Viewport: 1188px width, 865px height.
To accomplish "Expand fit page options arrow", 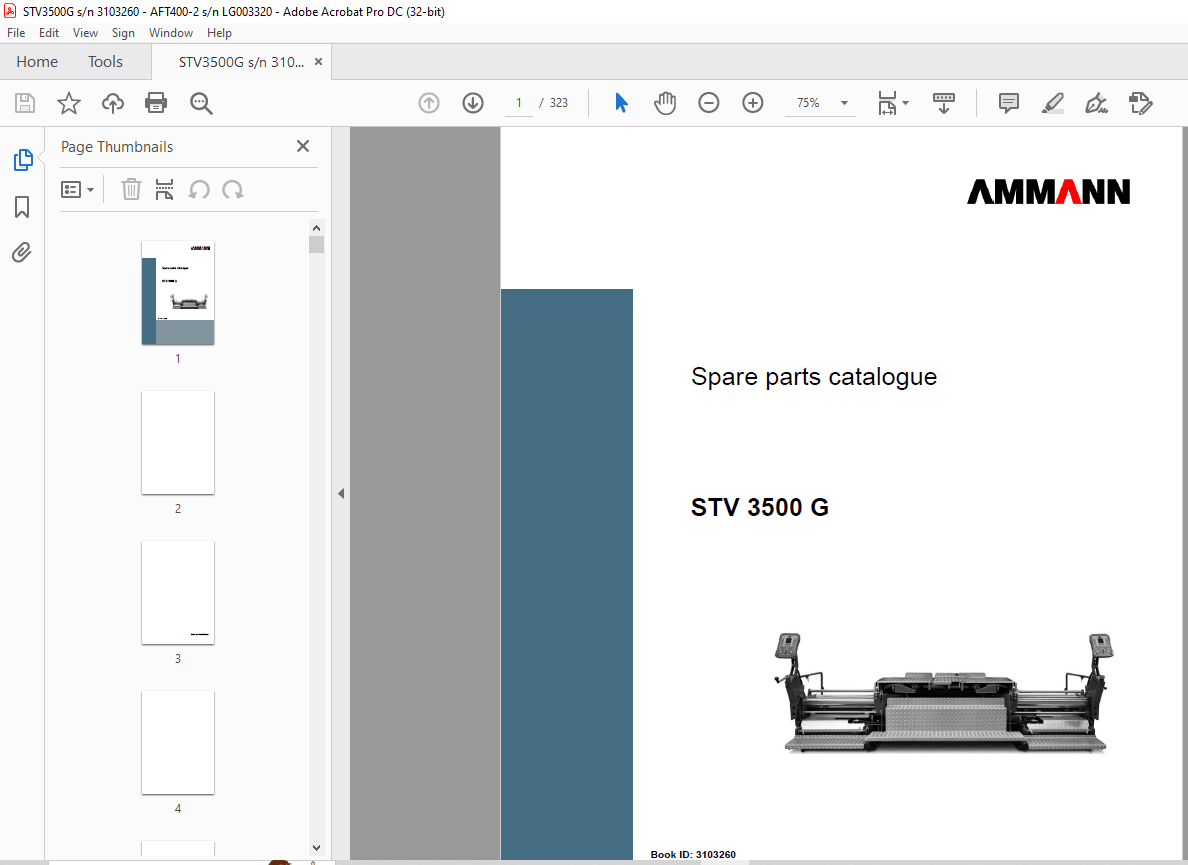I will point(905,103).
